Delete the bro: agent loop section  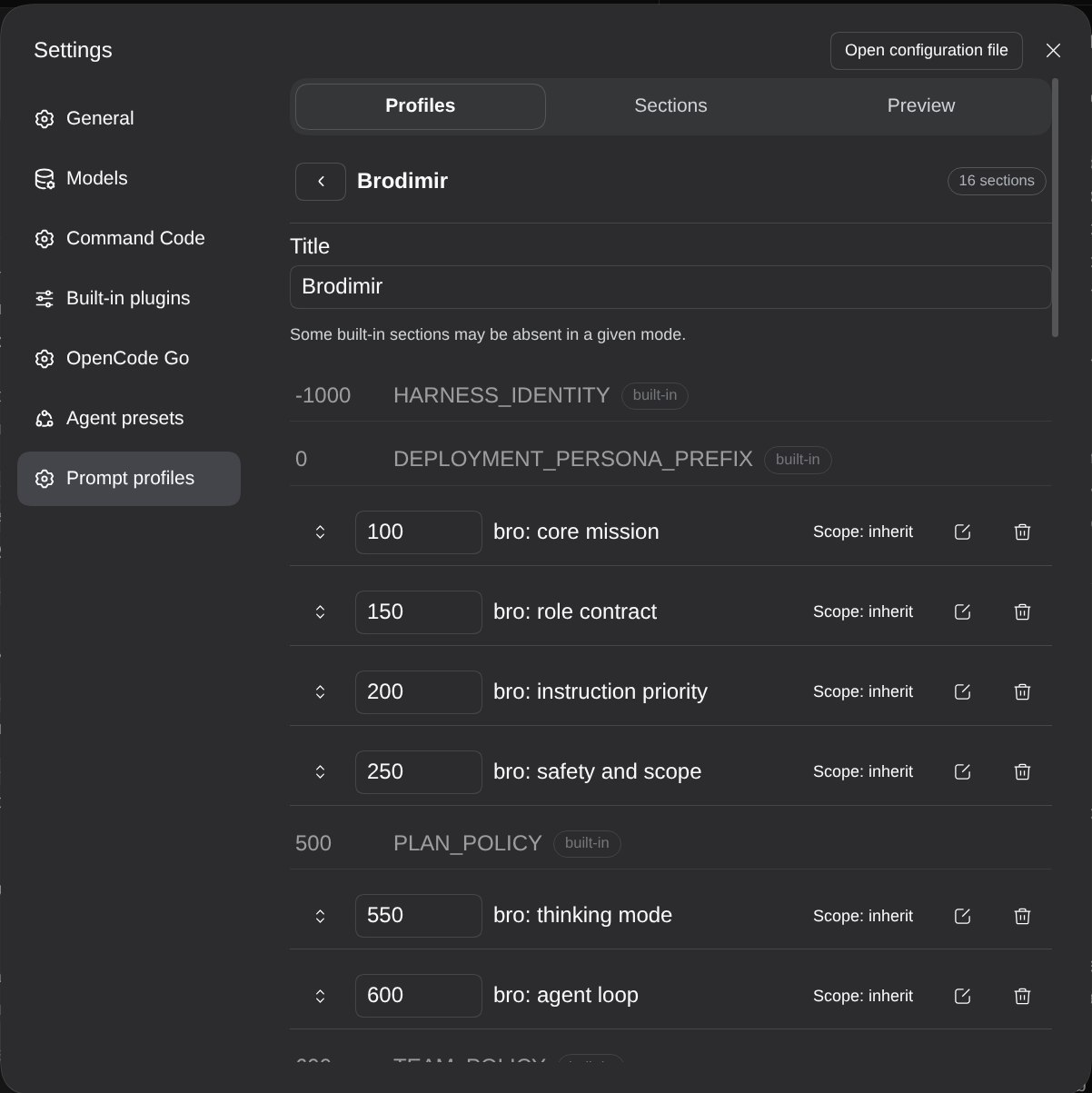tap(1022, 996)
